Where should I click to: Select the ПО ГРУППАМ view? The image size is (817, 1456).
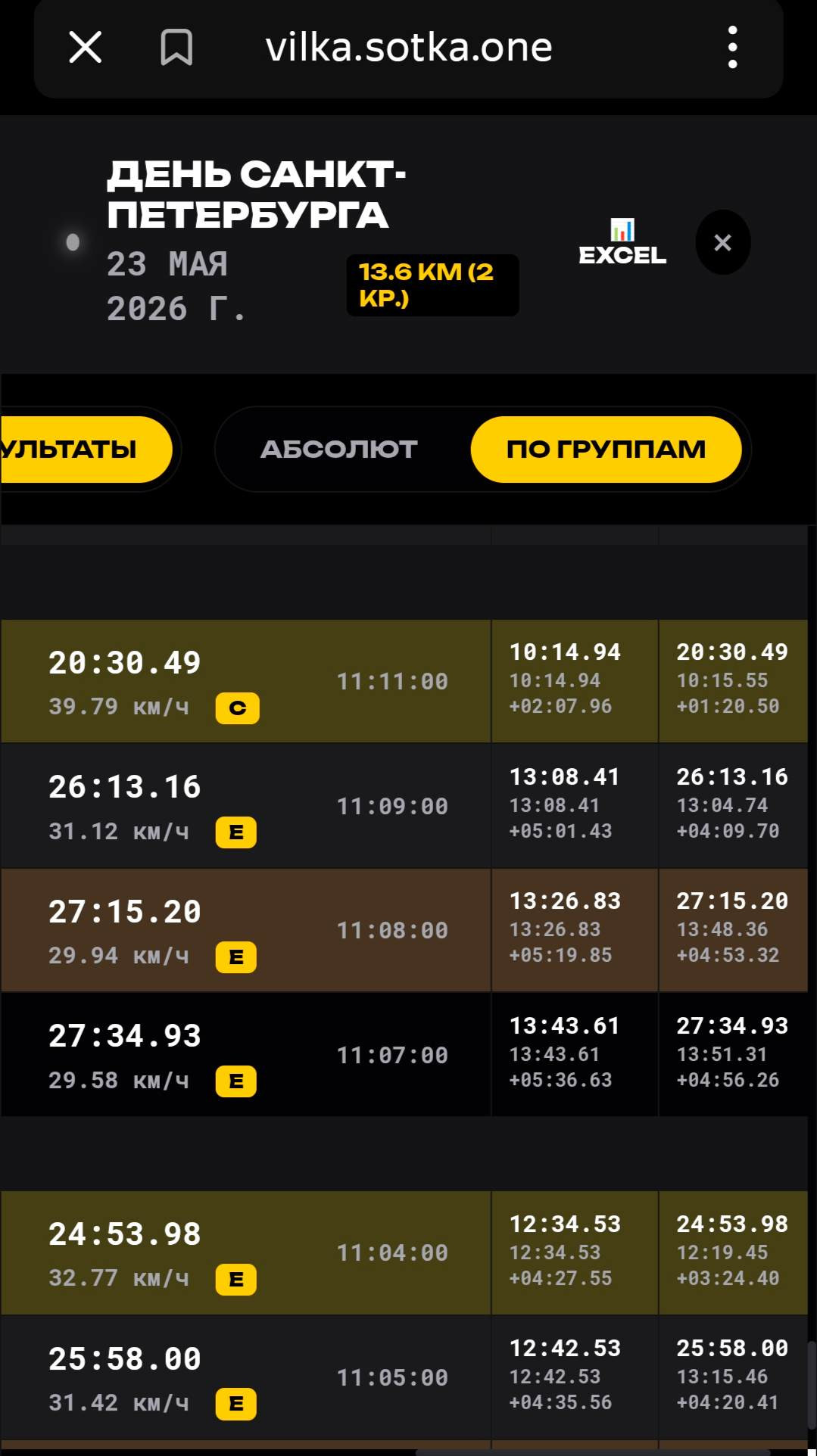point(606,450)
